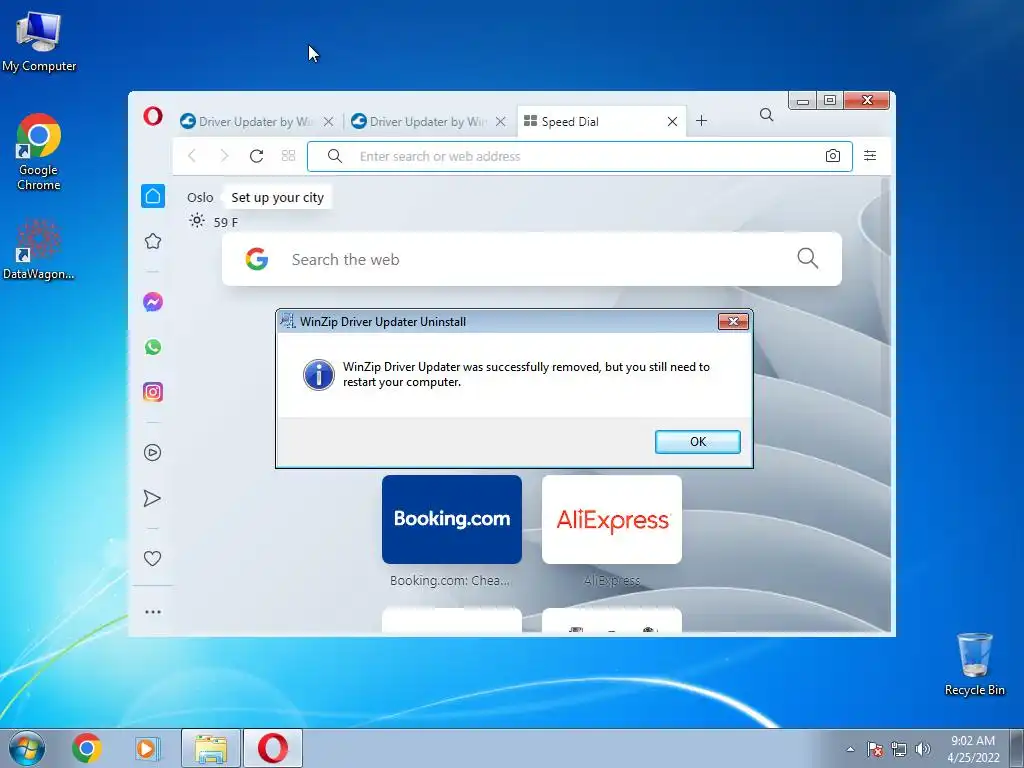
Task: Close the Opera browser window
Action: 867,101
